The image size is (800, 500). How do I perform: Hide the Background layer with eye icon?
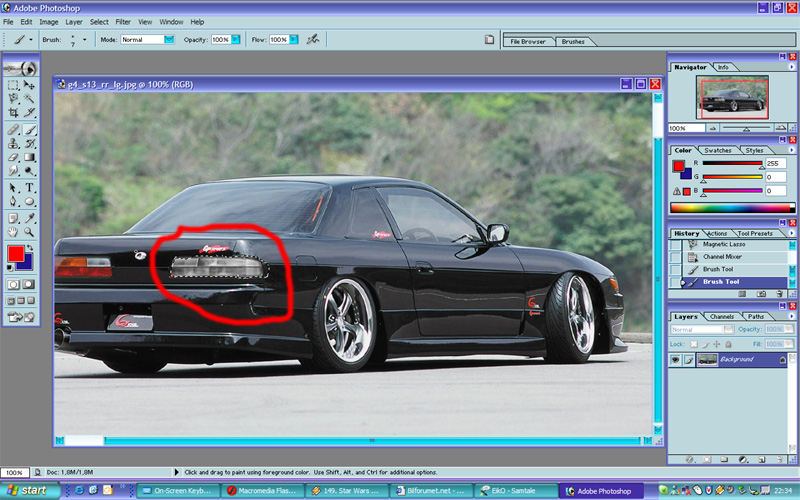(675, 358)
